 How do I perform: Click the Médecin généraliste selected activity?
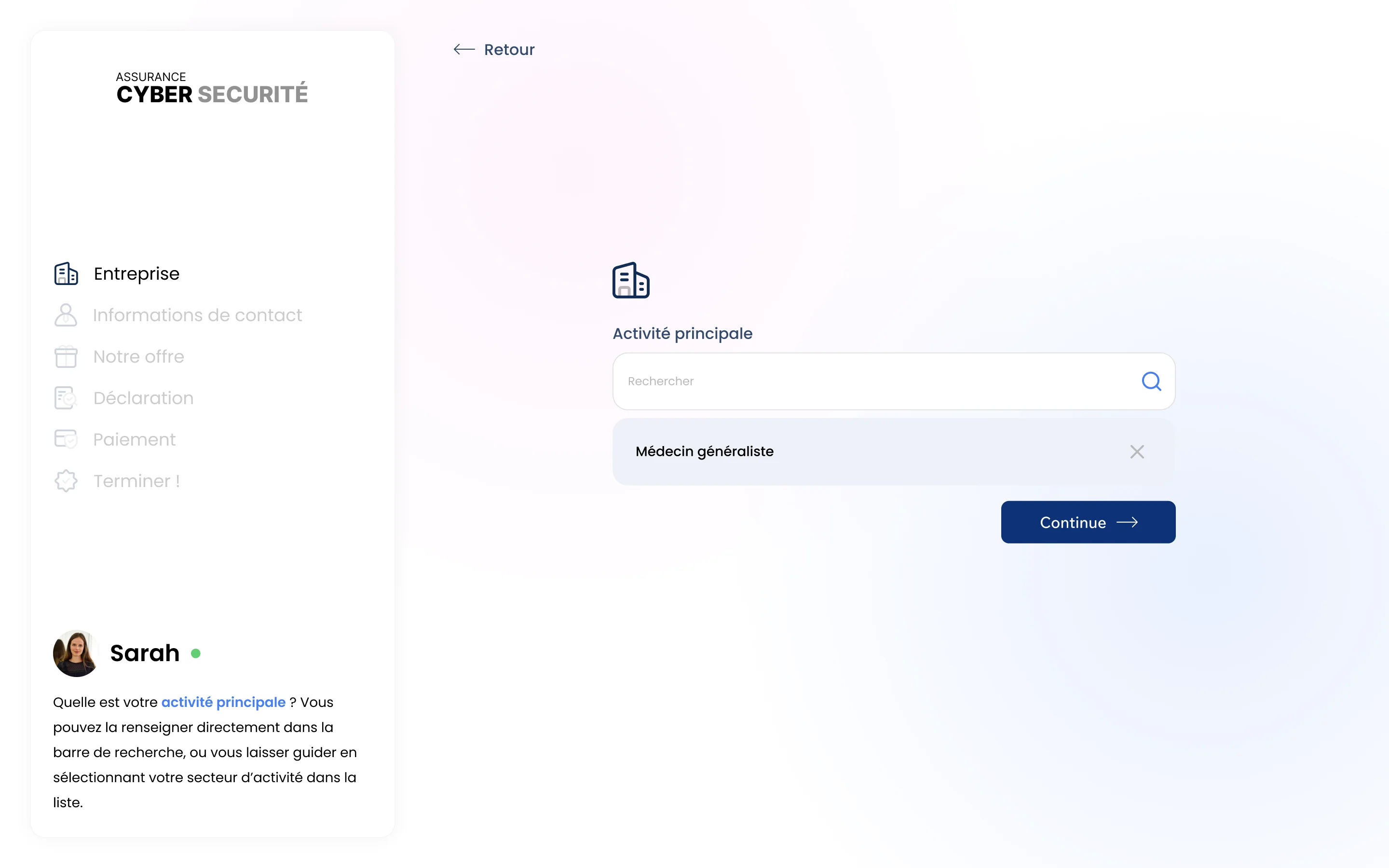(894, 452)
